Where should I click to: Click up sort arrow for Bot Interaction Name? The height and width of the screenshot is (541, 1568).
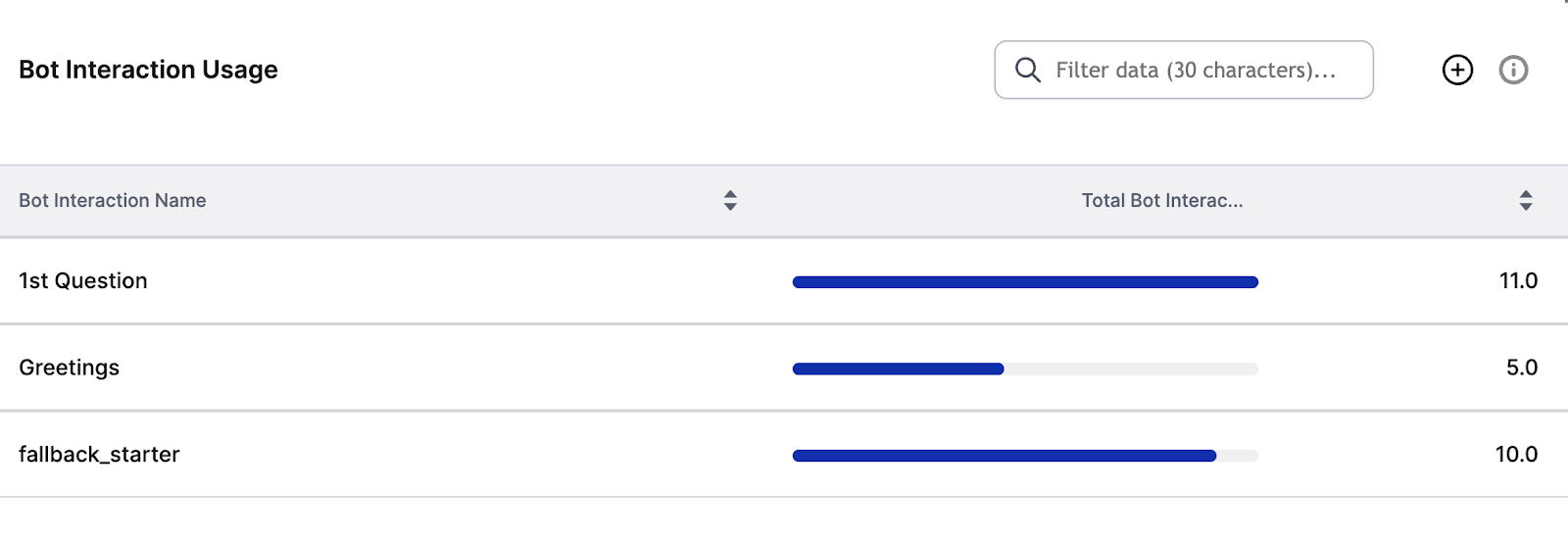click(730, 194)
